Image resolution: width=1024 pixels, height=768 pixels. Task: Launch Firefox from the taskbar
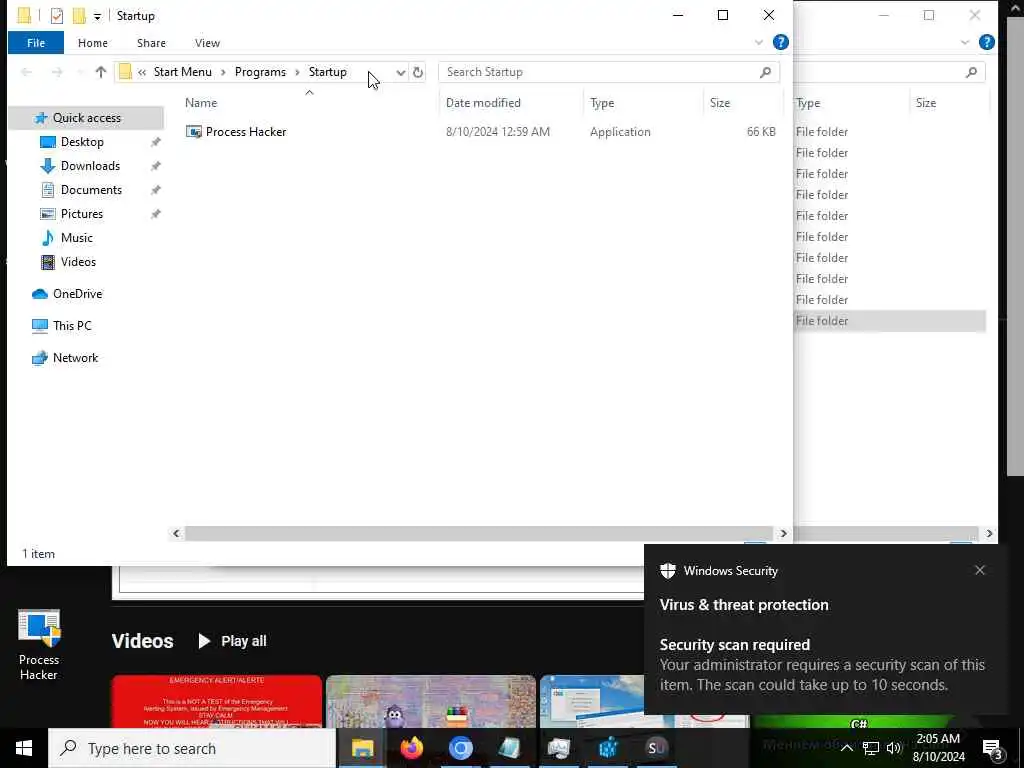(411, 748)
